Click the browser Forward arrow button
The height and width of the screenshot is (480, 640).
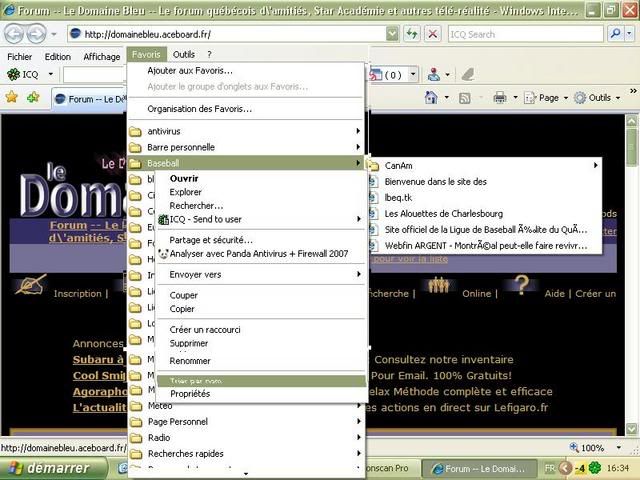37,34
